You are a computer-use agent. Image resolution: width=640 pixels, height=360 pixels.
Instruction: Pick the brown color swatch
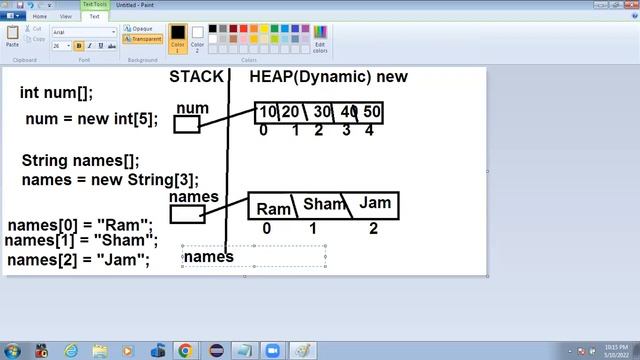point(233,39)
